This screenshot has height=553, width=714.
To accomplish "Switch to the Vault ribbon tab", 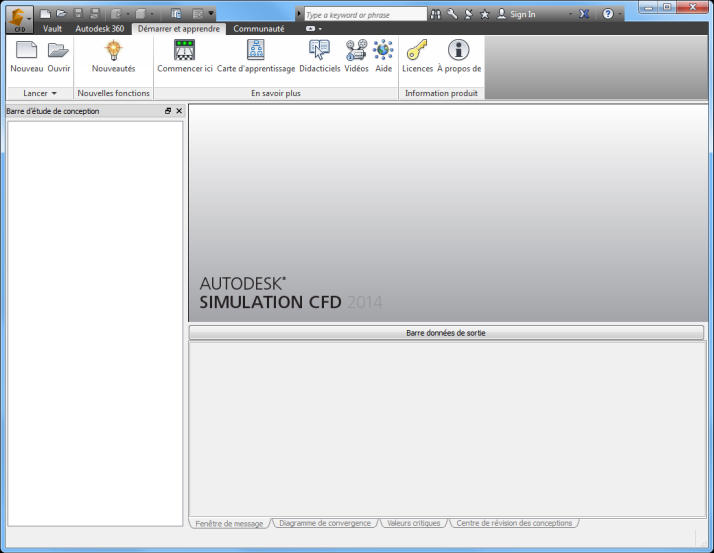I will point(52,29).
